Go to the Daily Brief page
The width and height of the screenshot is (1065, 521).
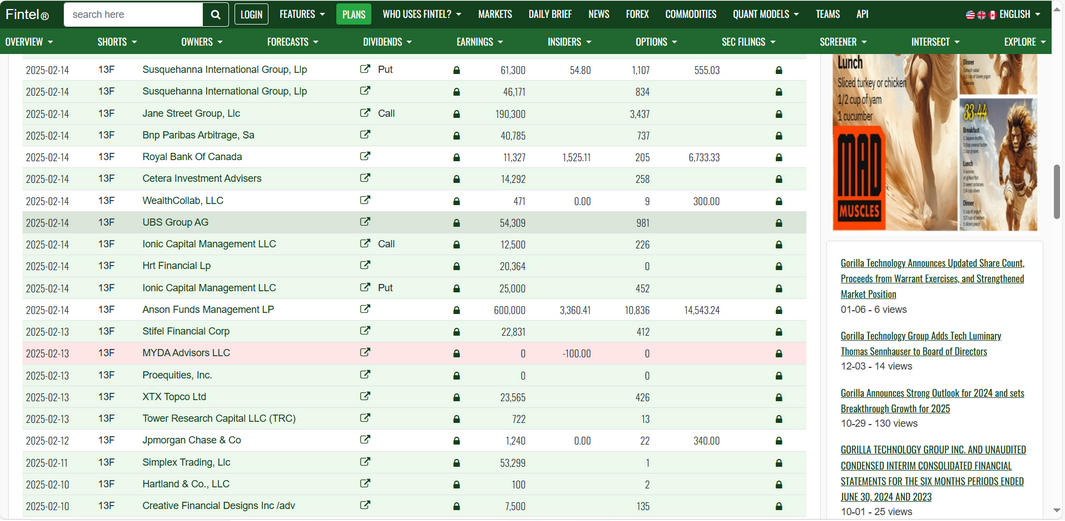coord(550,15)
